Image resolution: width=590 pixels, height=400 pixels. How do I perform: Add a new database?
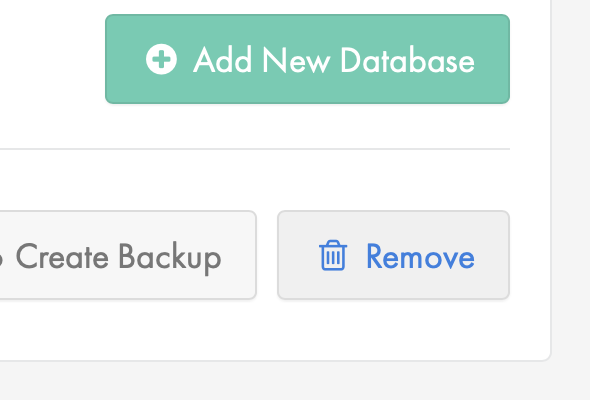[307, 59]
